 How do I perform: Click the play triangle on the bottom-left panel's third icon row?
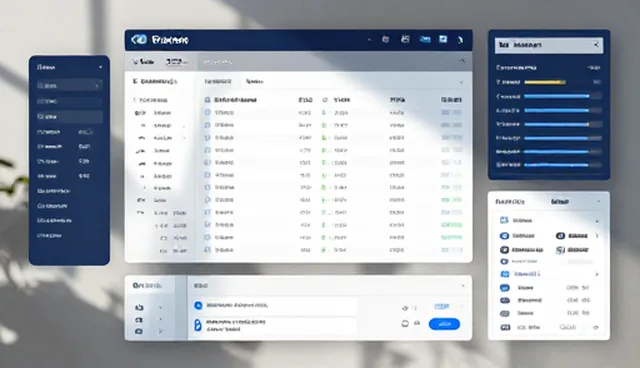160,331
